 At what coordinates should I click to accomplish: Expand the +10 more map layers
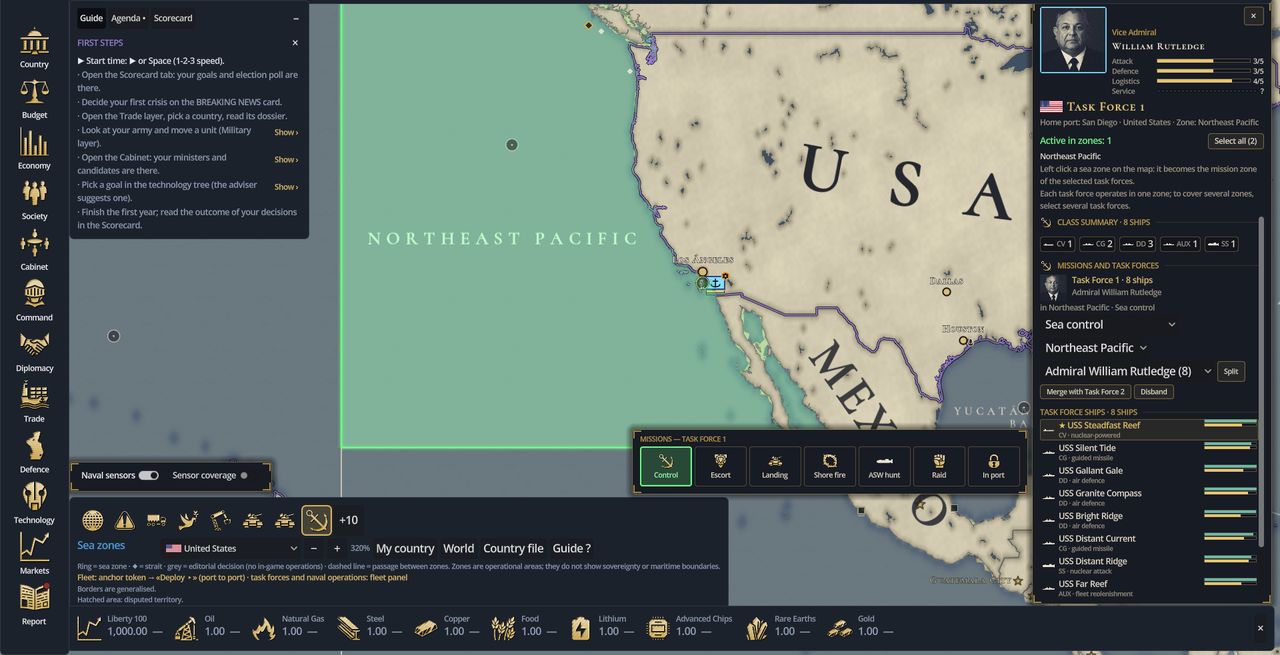click(348, 520)
